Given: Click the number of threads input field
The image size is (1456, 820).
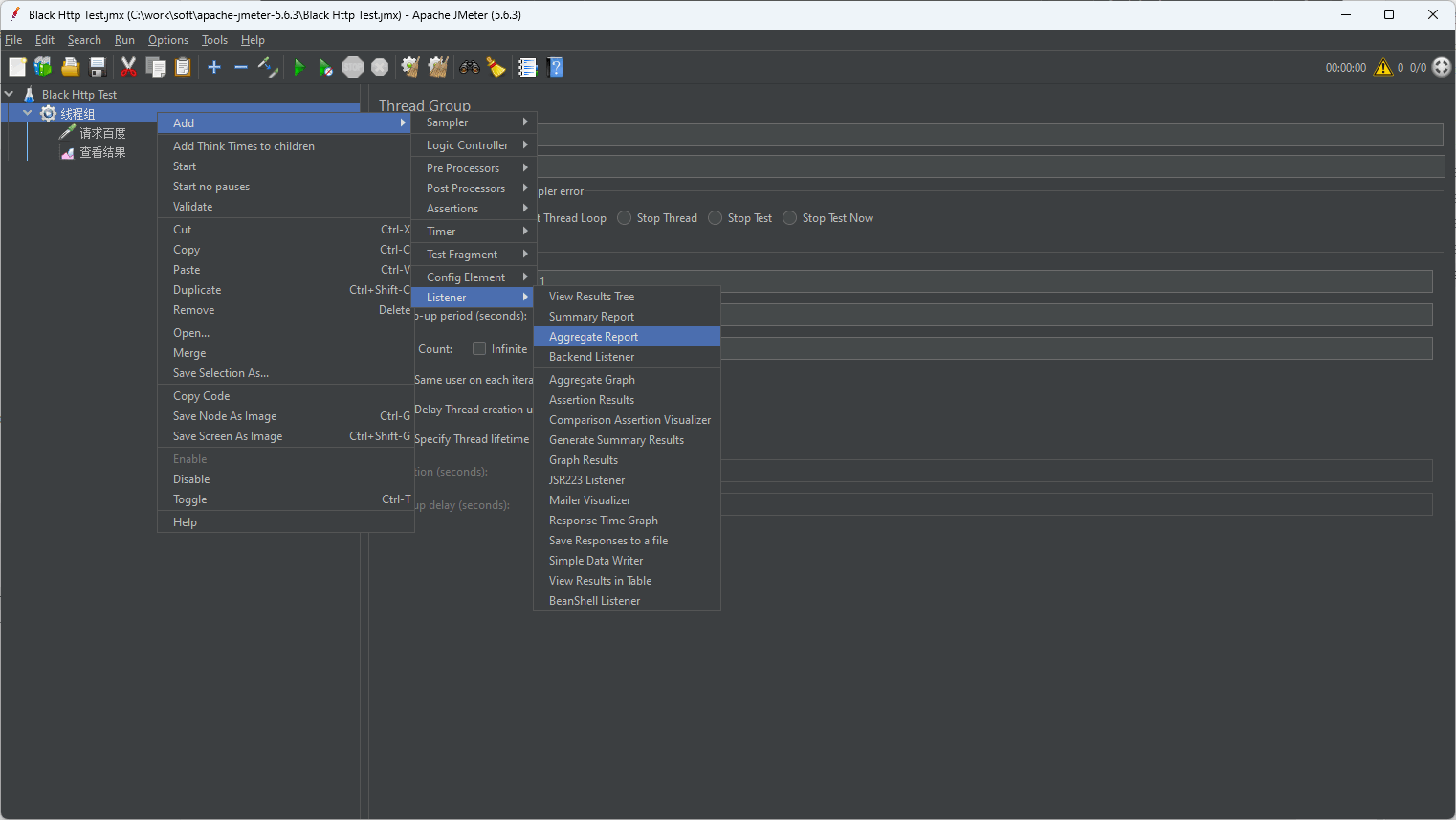Looking at the screenshot, I should click(x=984, y=281).
